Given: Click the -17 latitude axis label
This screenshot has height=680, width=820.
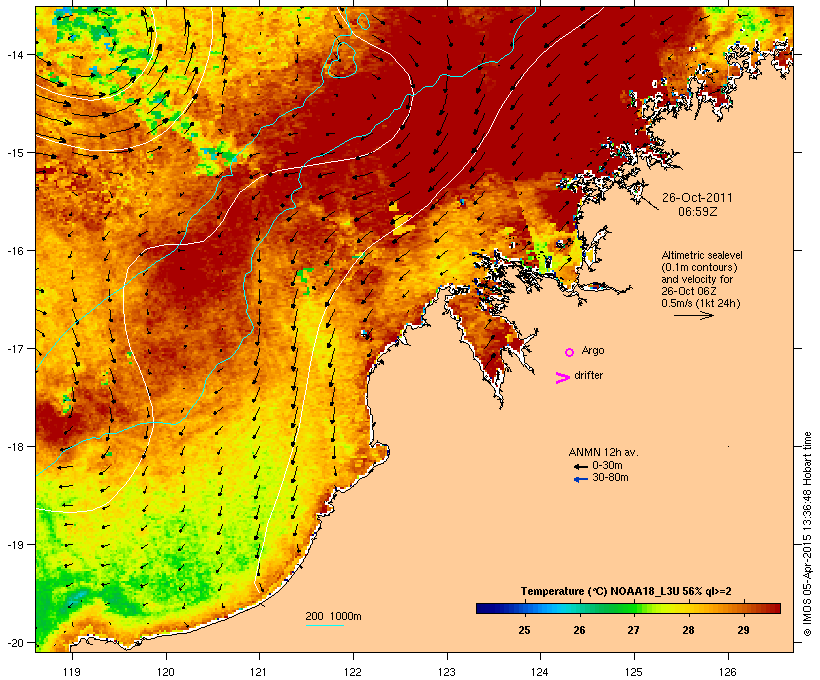Looking at the screenshot, I should [15, 349].
